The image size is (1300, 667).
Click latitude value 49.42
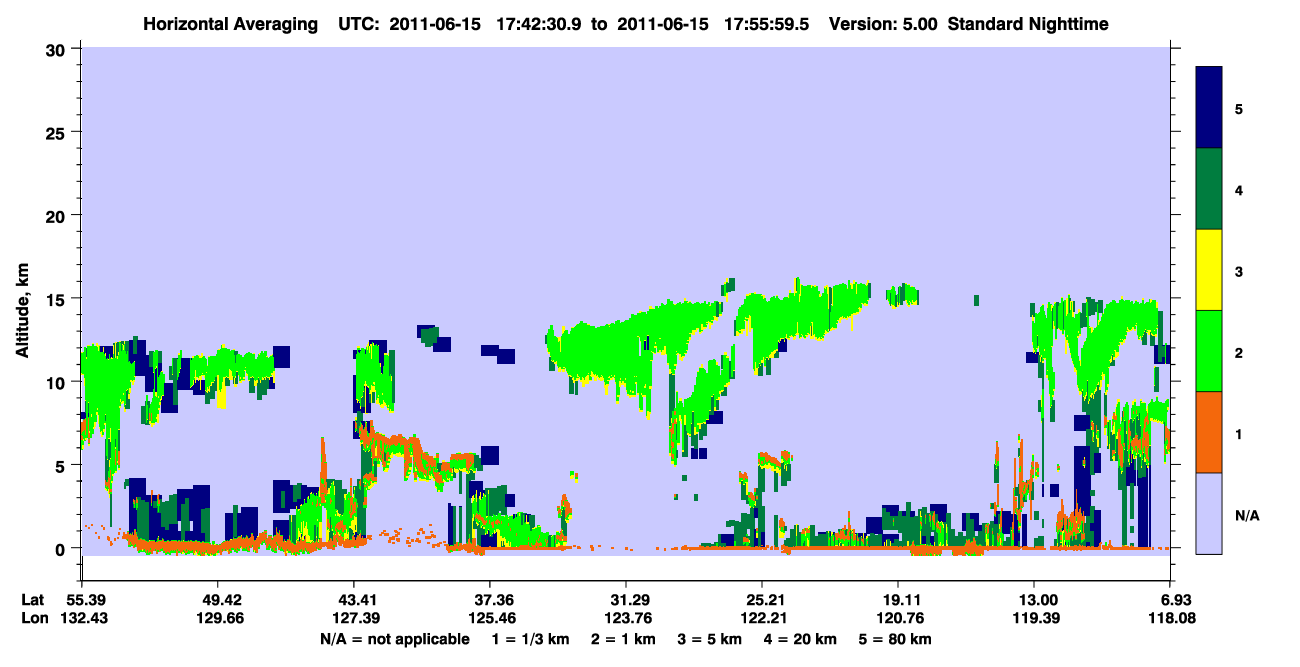tap(217, 600)
